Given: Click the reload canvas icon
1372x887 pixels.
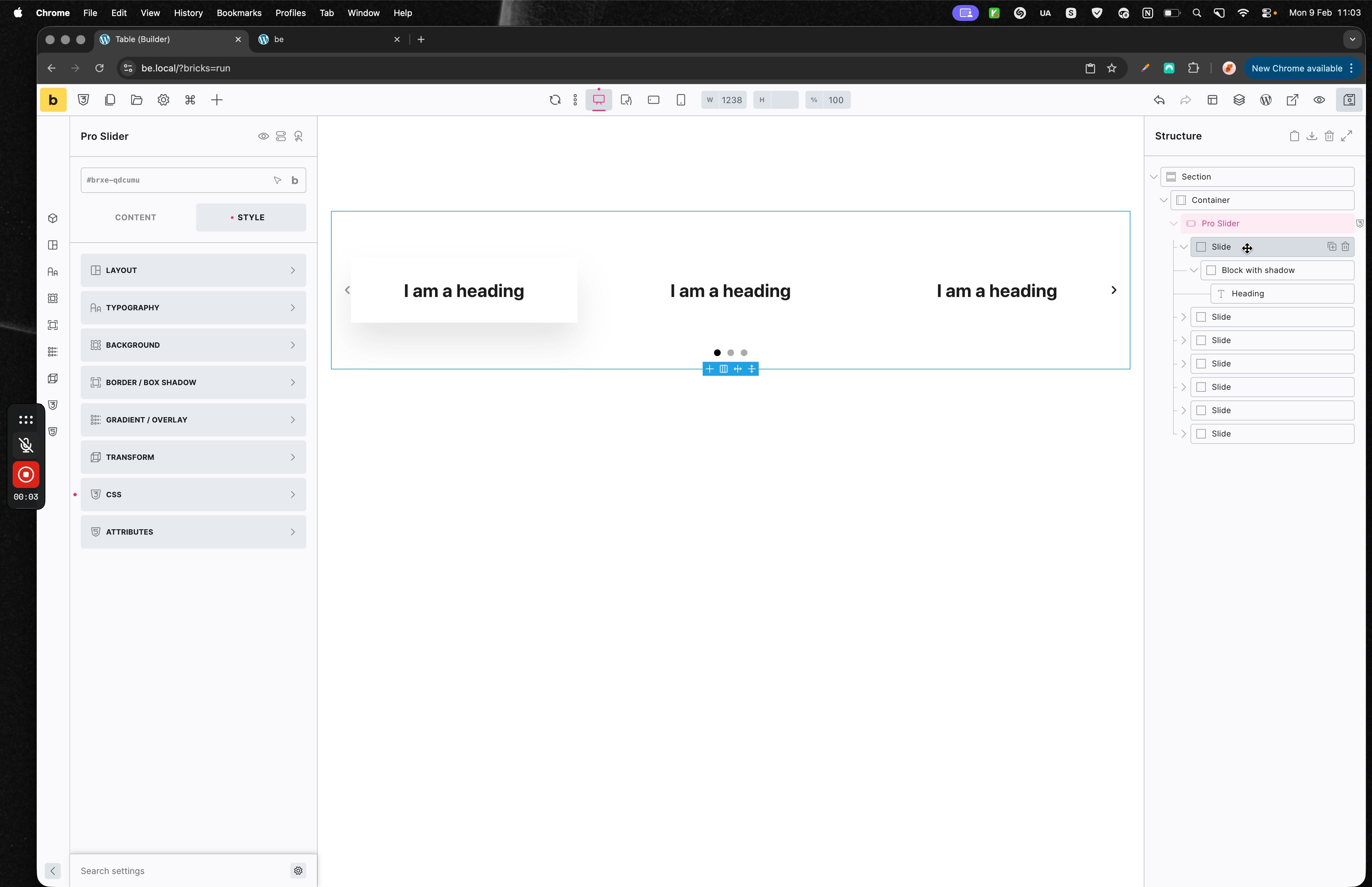Looking at the screenshot, I should tap(555, 100).
